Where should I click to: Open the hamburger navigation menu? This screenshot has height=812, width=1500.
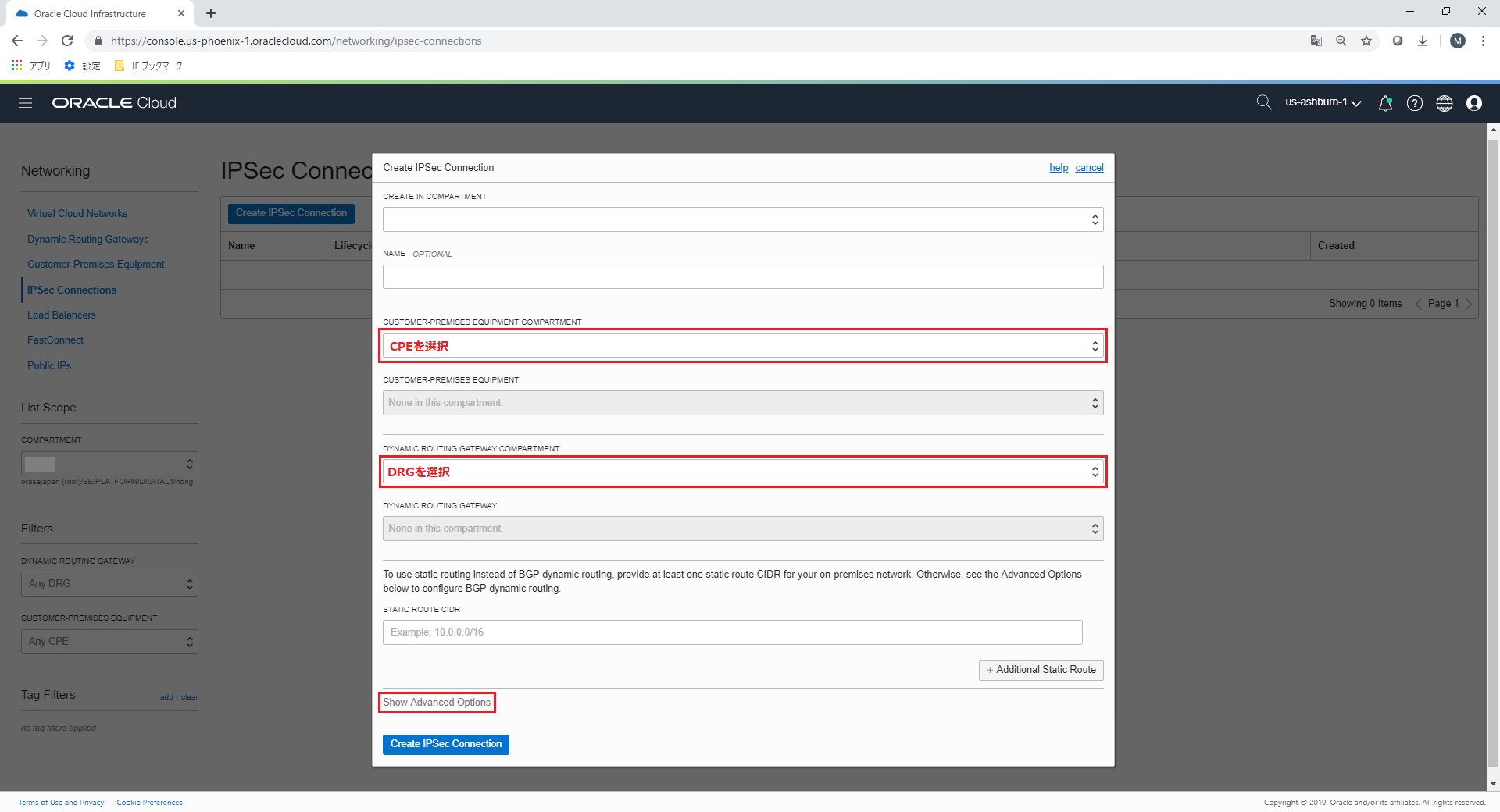click(x=25, y=103)
